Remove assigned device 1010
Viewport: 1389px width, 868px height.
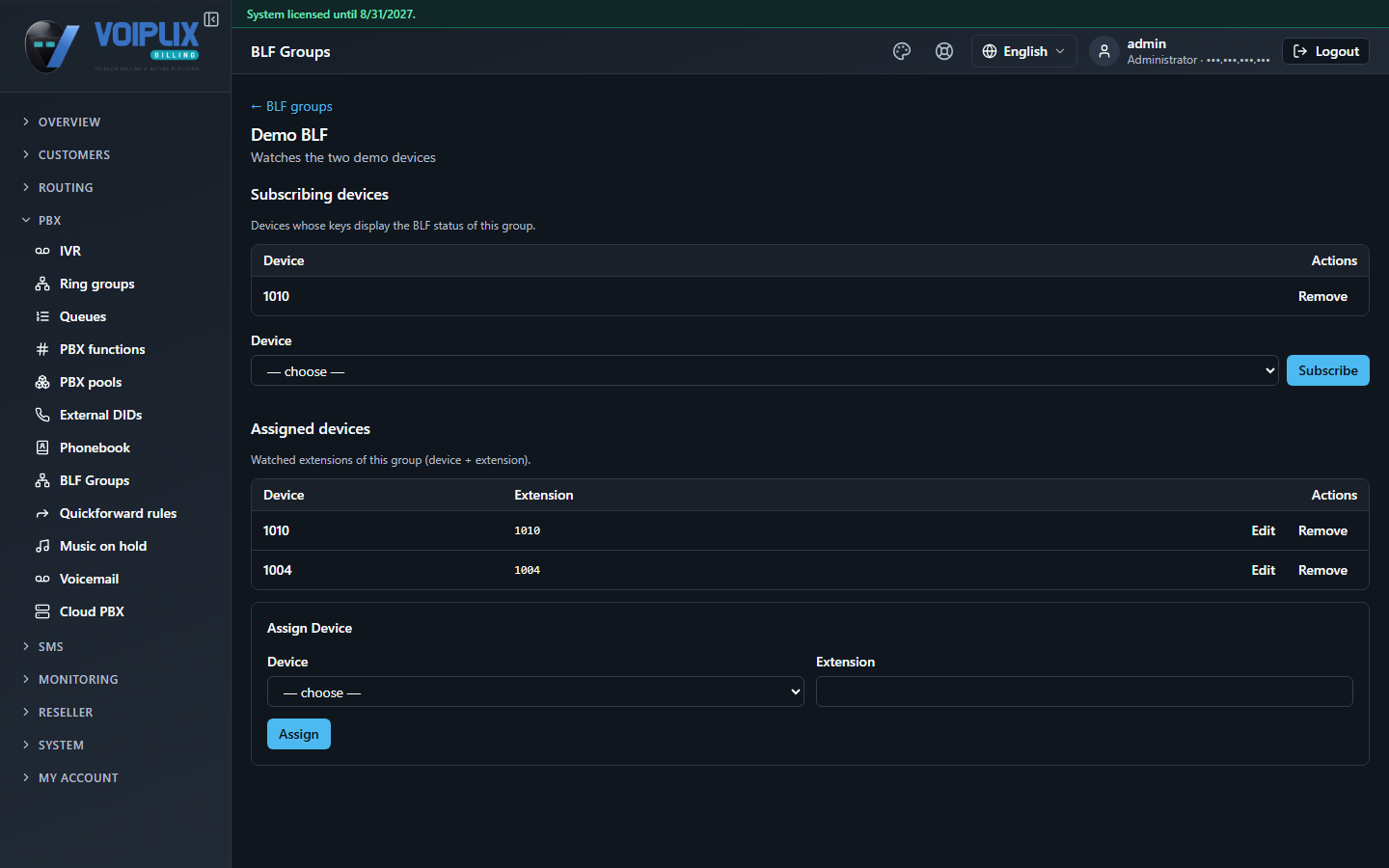(x=1322, y=530)
